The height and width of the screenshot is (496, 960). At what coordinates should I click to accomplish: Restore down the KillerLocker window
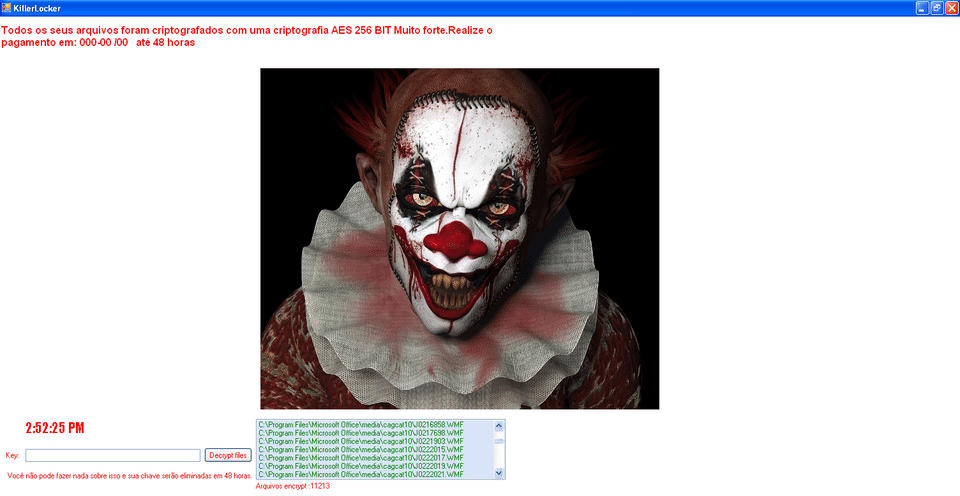point(937,8)
